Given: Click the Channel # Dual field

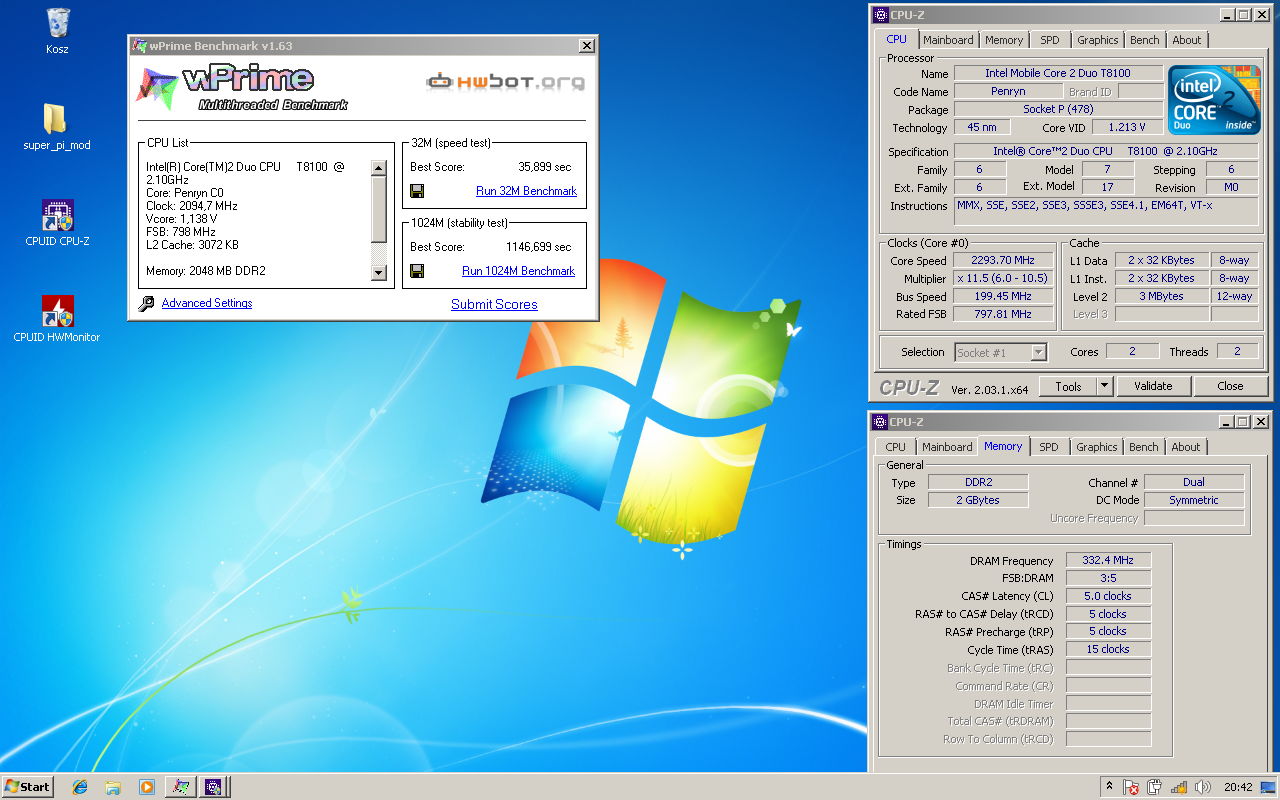Looking at the screenshot, I should coord(1194,482).
